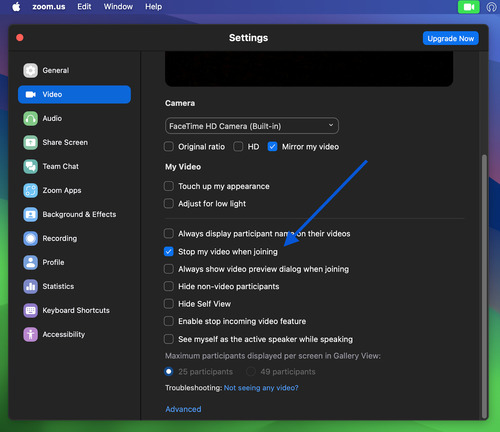Select 25 participants radio button
The height and width of the screenshot is (432, 500).
[169, 371]
